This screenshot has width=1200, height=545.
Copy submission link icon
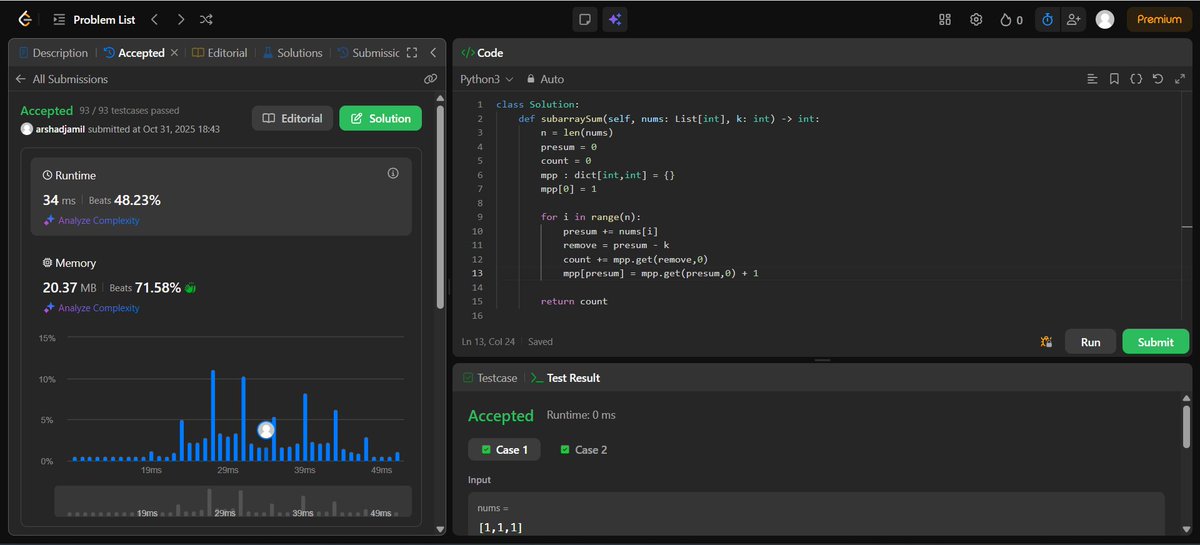point(430,78)
